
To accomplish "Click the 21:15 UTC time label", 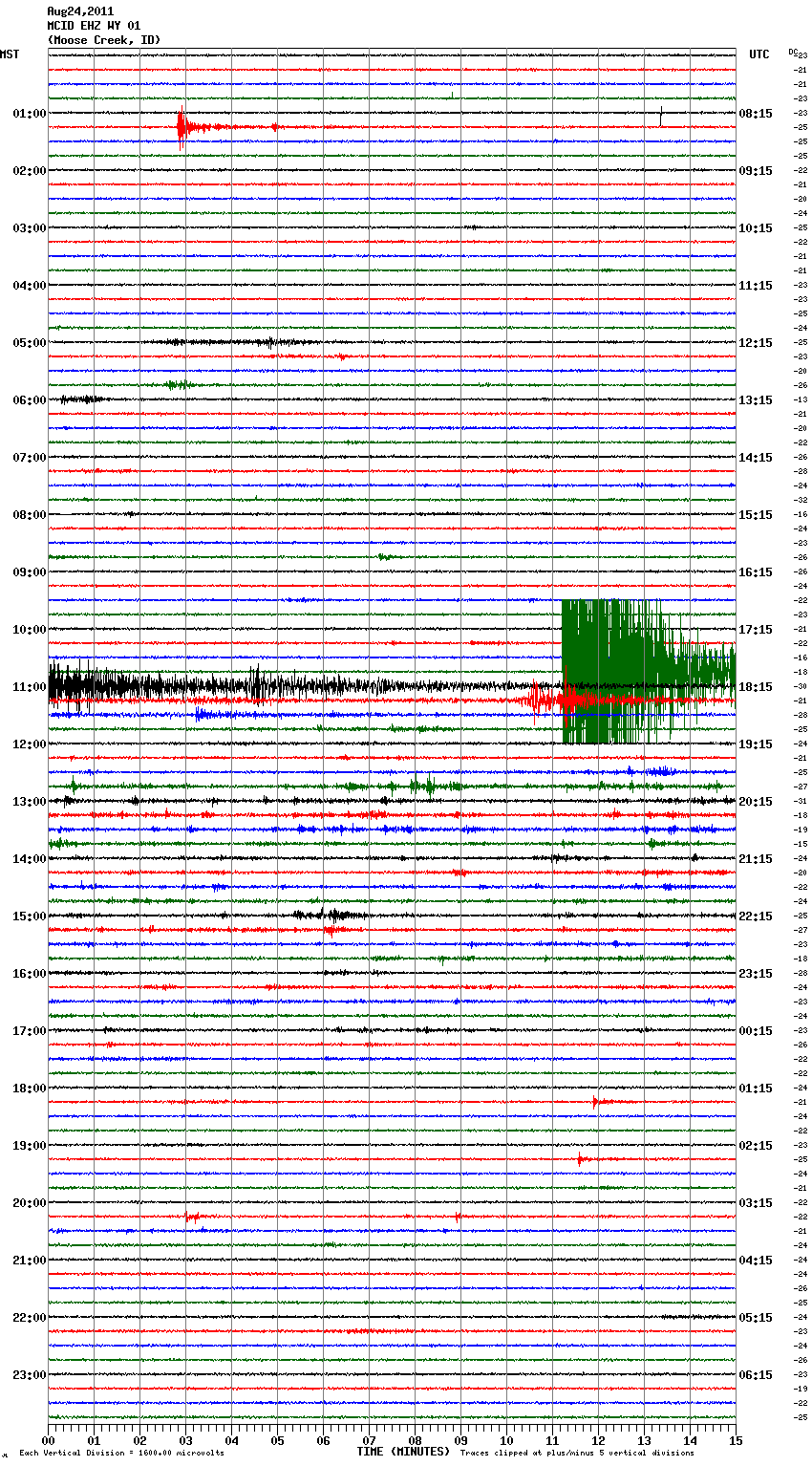I will [x=756, y=859].
